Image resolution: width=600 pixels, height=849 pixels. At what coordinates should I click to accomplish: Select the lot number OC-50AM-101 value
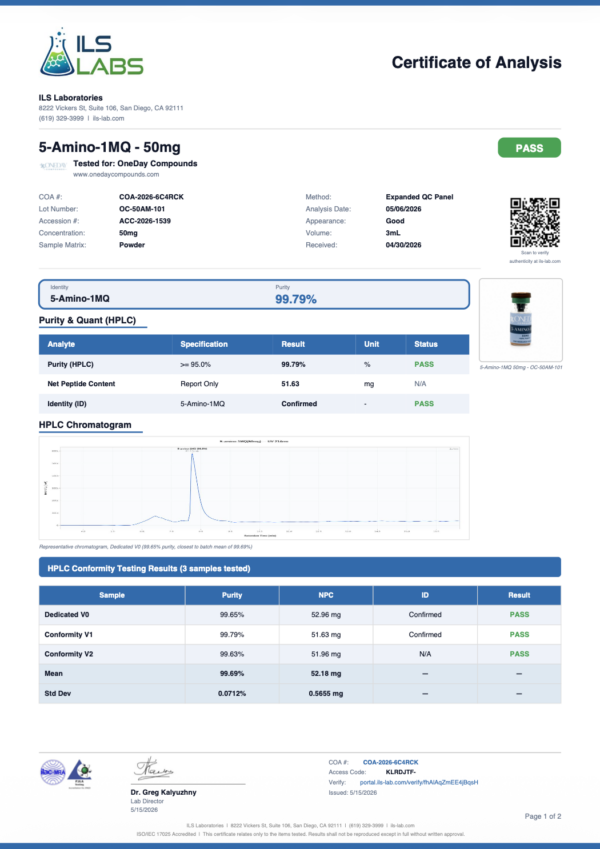[142, 209]
